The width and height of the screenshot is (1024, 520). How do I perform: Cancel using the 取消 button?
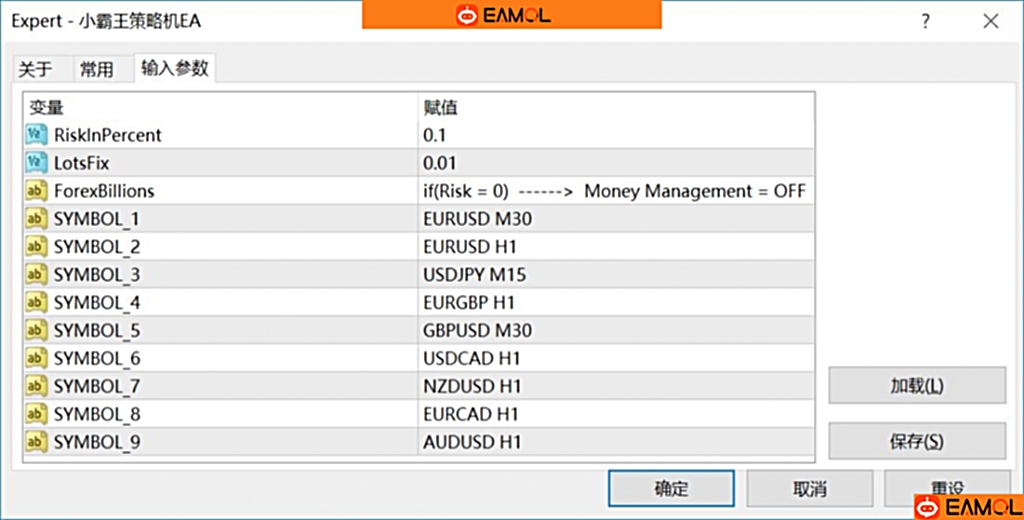tap(810, 489)
